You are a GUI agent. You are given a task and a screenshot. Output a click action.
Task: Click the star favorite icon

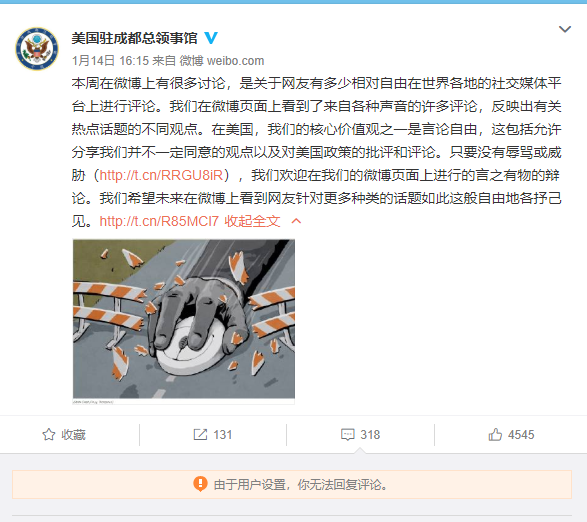pos(49,435)
